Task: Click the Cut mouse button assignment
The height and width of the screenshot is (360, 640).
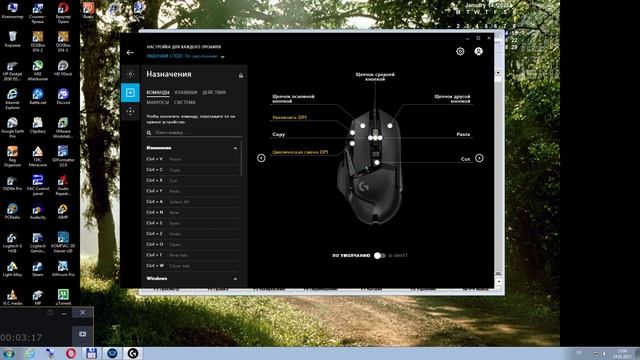Action: [465, 159]
